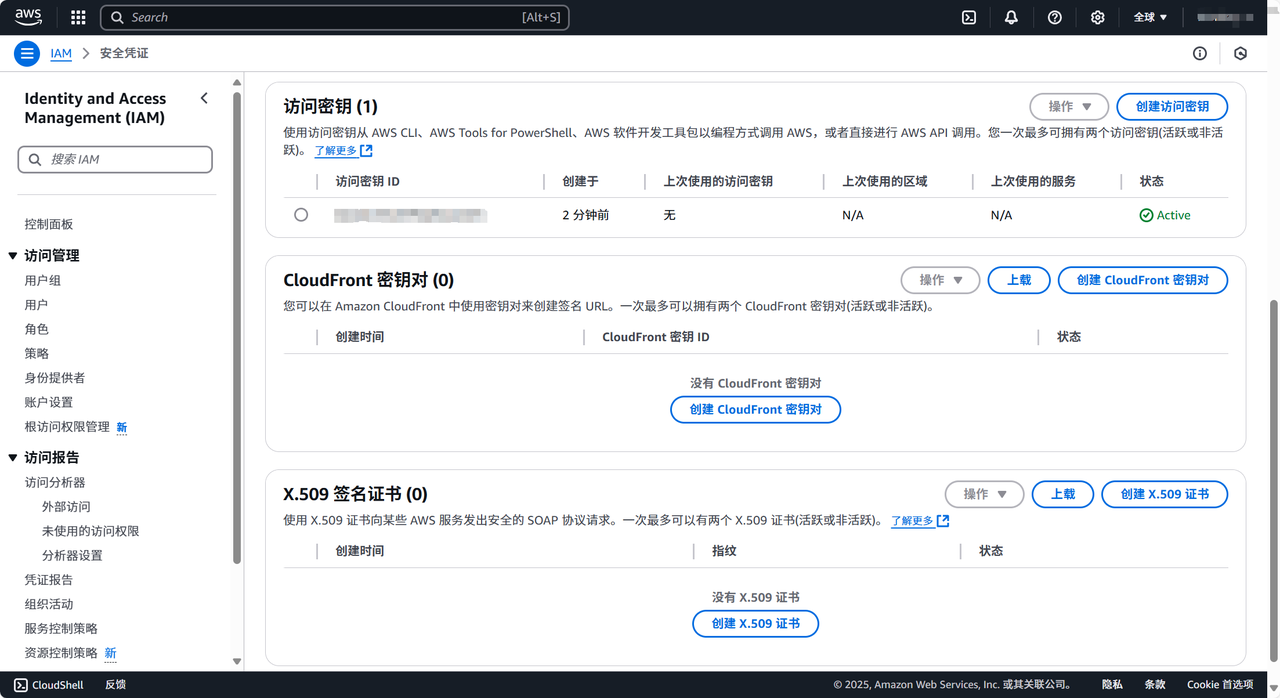Image resolution: width=1280 pixels, height=698 pixels.
Task: Click the 上载 button for CloudFront key pairs
Action: click(1019, 280)
